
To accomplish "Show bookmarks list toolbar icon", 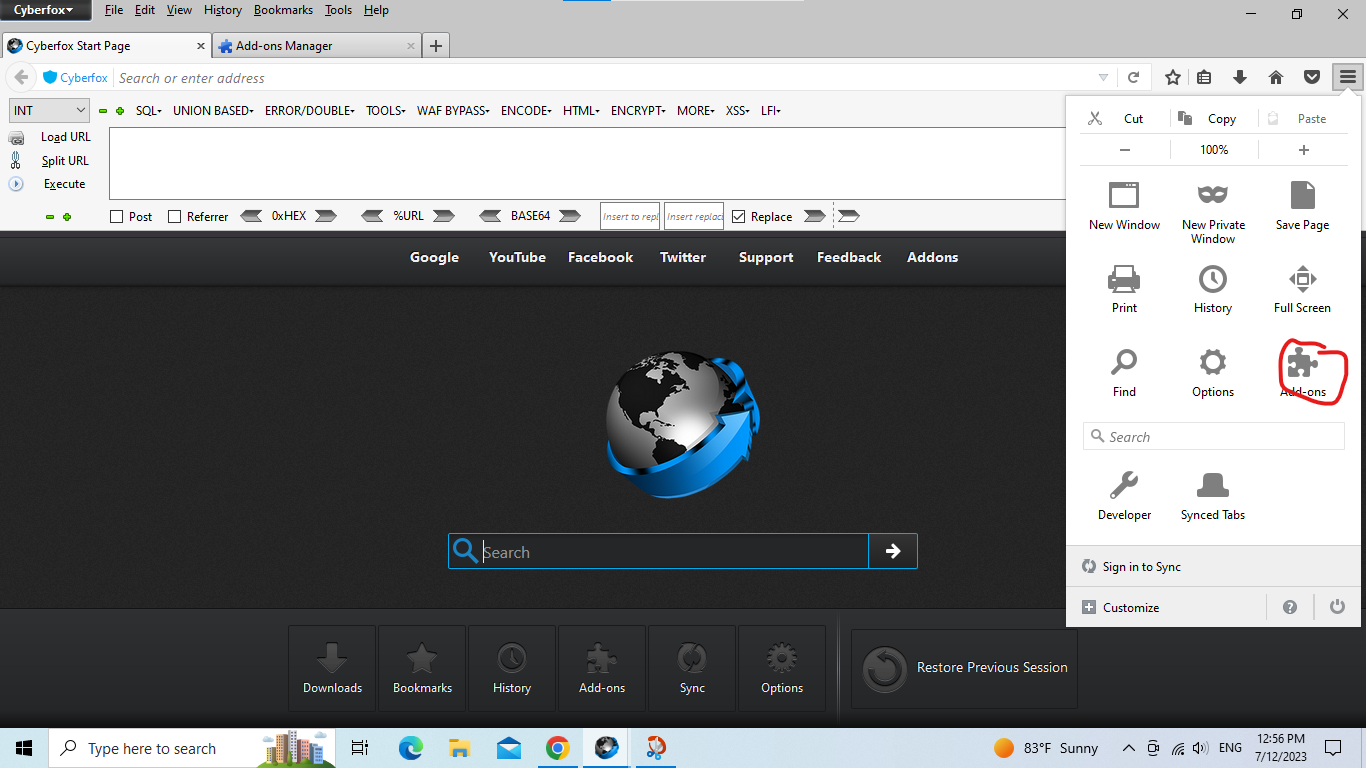I will 1204,77.
